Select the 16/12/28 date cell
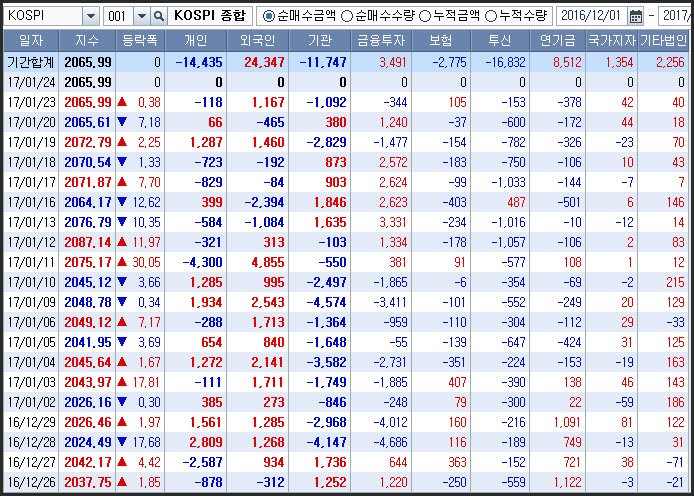Image resolution: width=694 pixels, height=496 pixels. coord(31,442)
